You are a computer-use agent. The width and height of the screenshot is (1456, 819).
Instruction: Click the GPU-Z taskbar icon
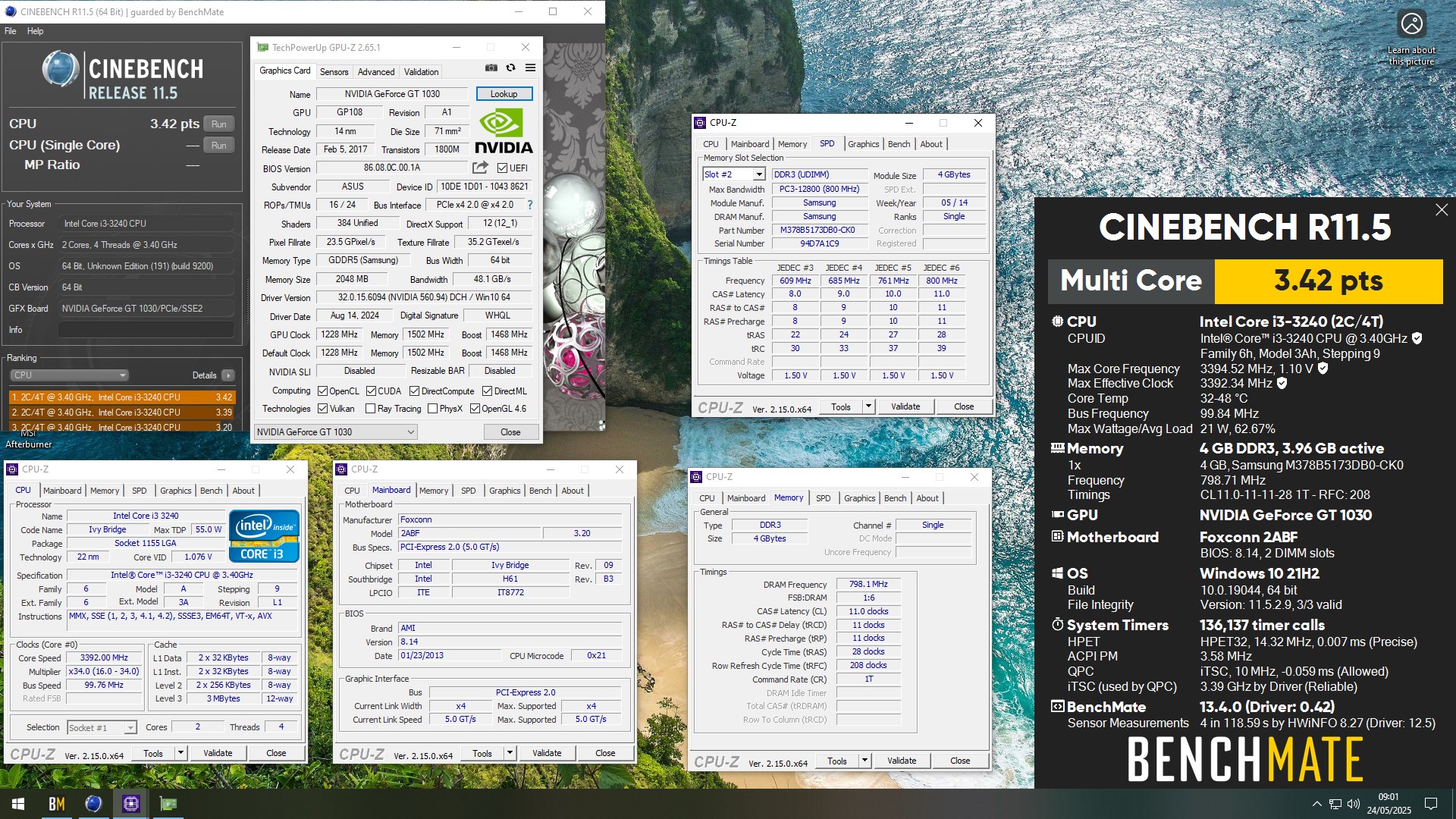(x=168, y=804)
